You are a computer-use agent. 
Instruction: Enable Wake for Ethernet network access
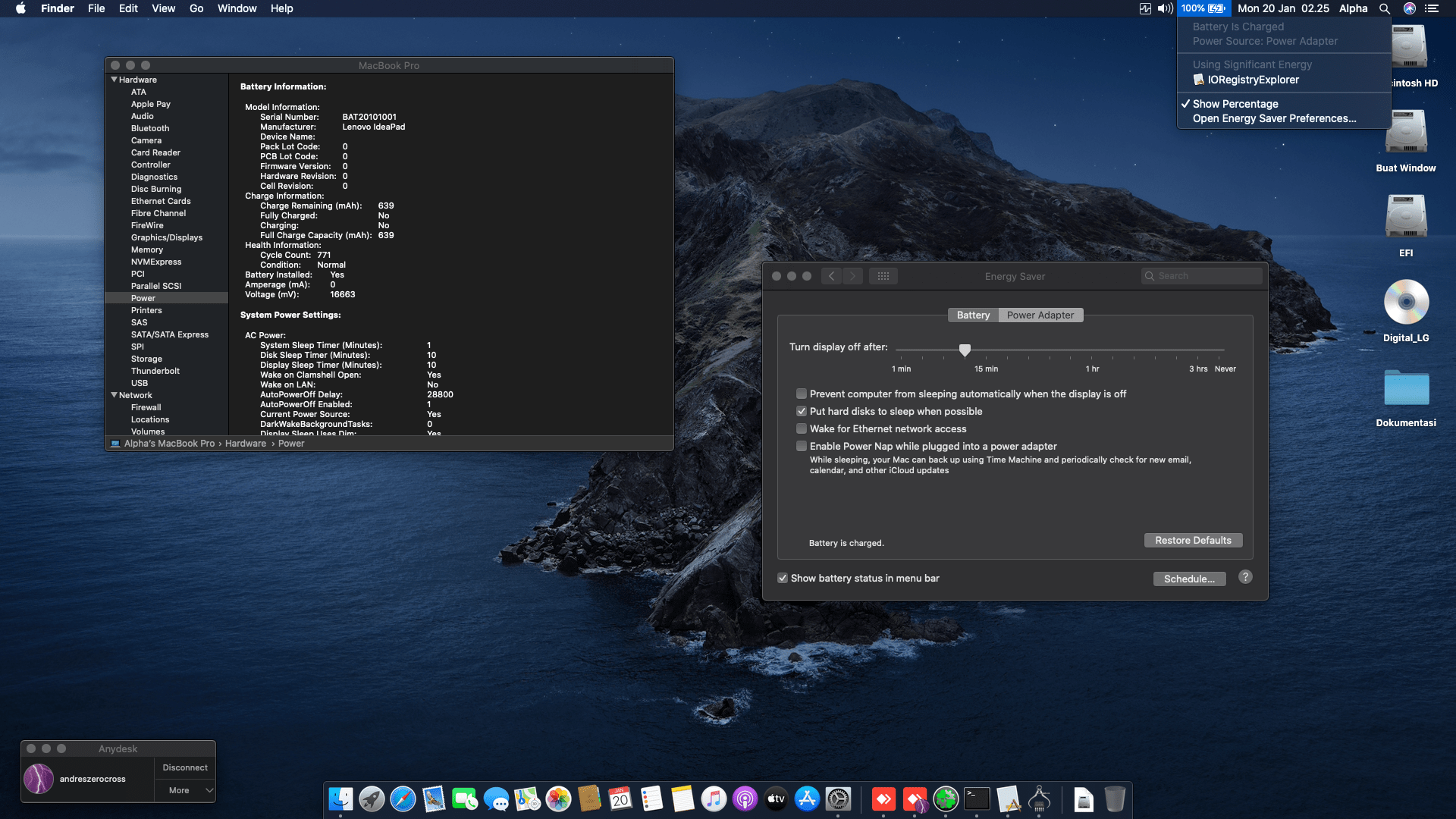coord(802,429)
